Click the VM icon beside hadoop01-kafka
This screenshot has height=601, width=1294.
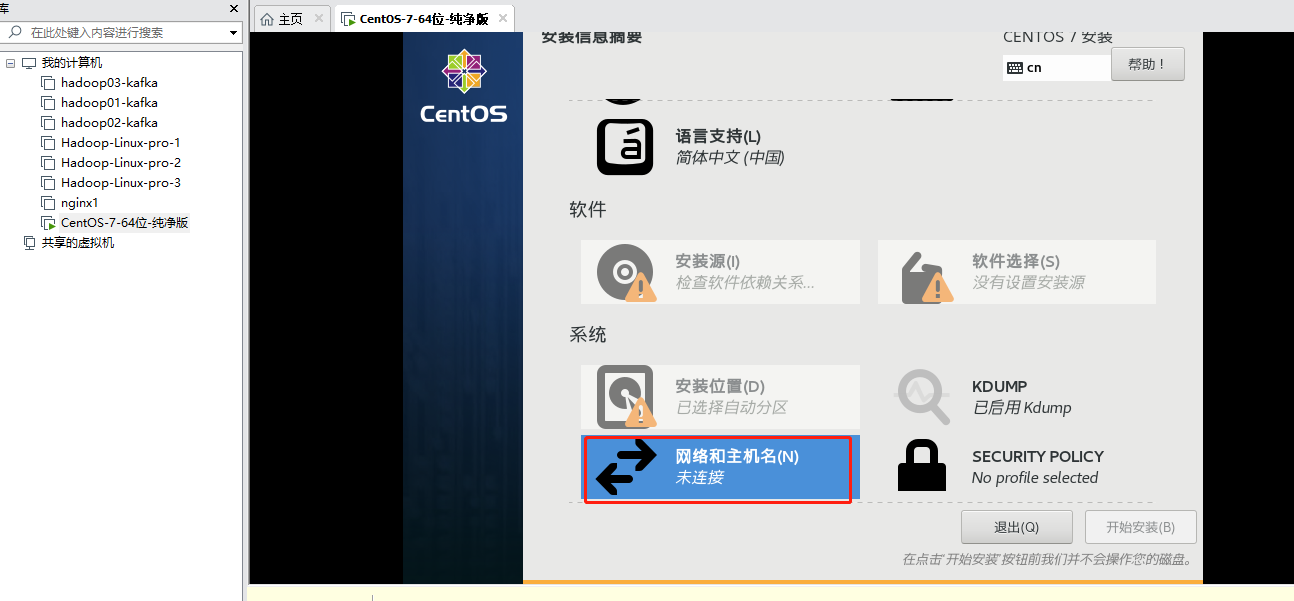48,103
